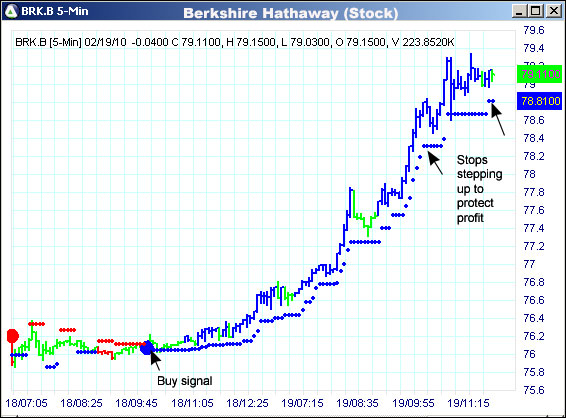Close the BRK.B chart window
This screenshot has height=418, width=566.
tap(553, 11)
